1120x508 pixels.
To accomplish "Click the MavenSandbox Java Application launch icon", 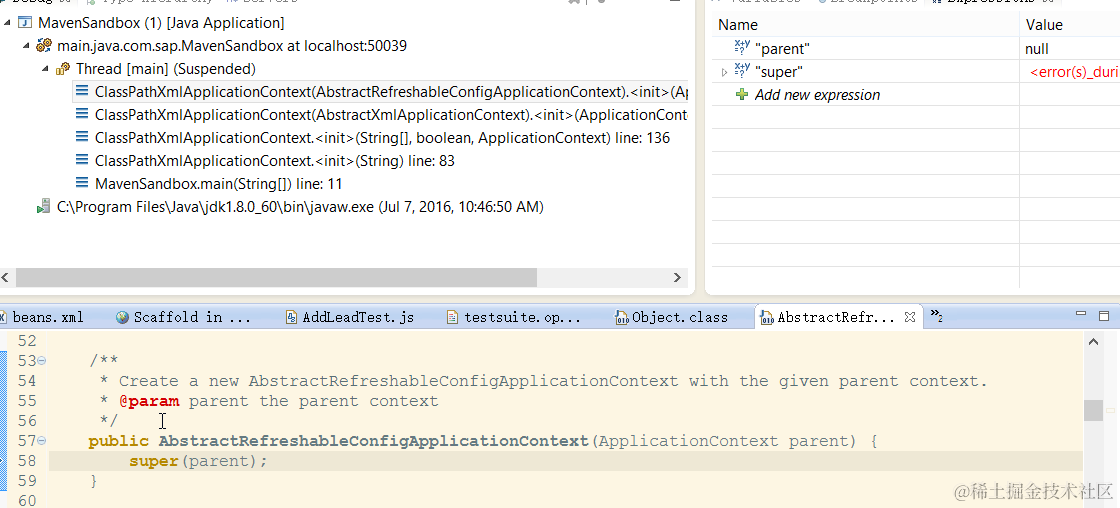I will 24,23.
